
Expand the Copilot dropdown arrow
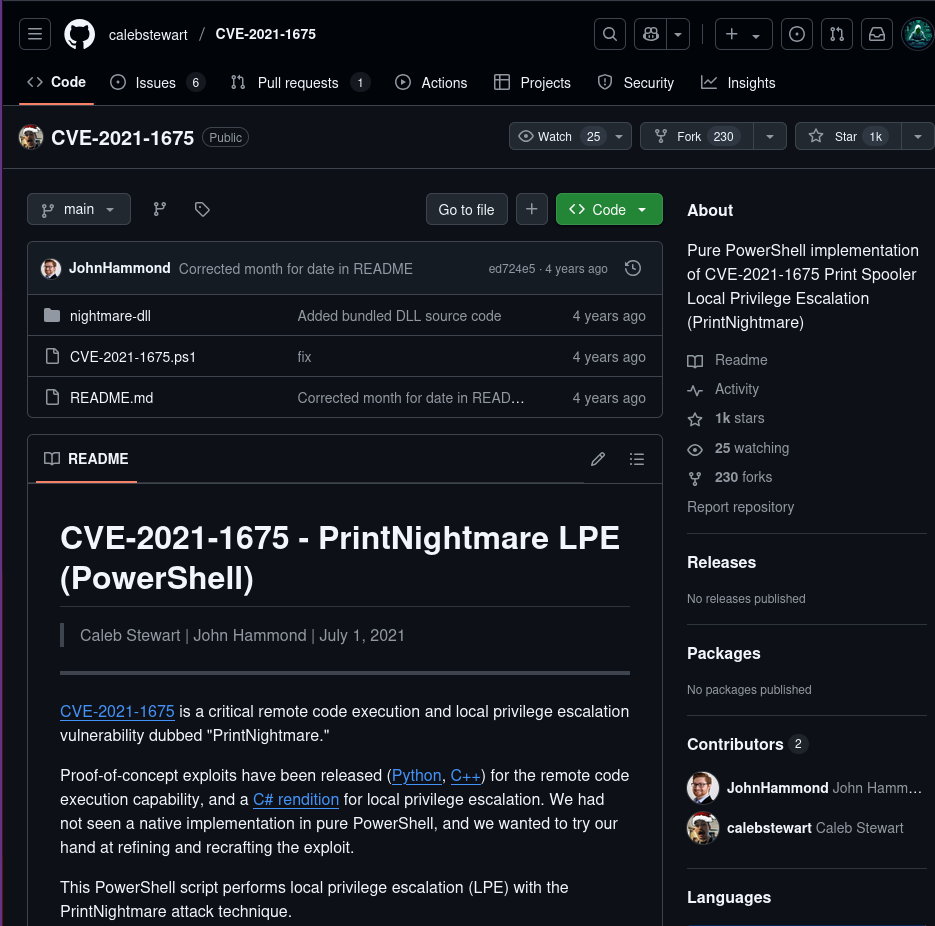pyautogui.click(x=678, y=34)
